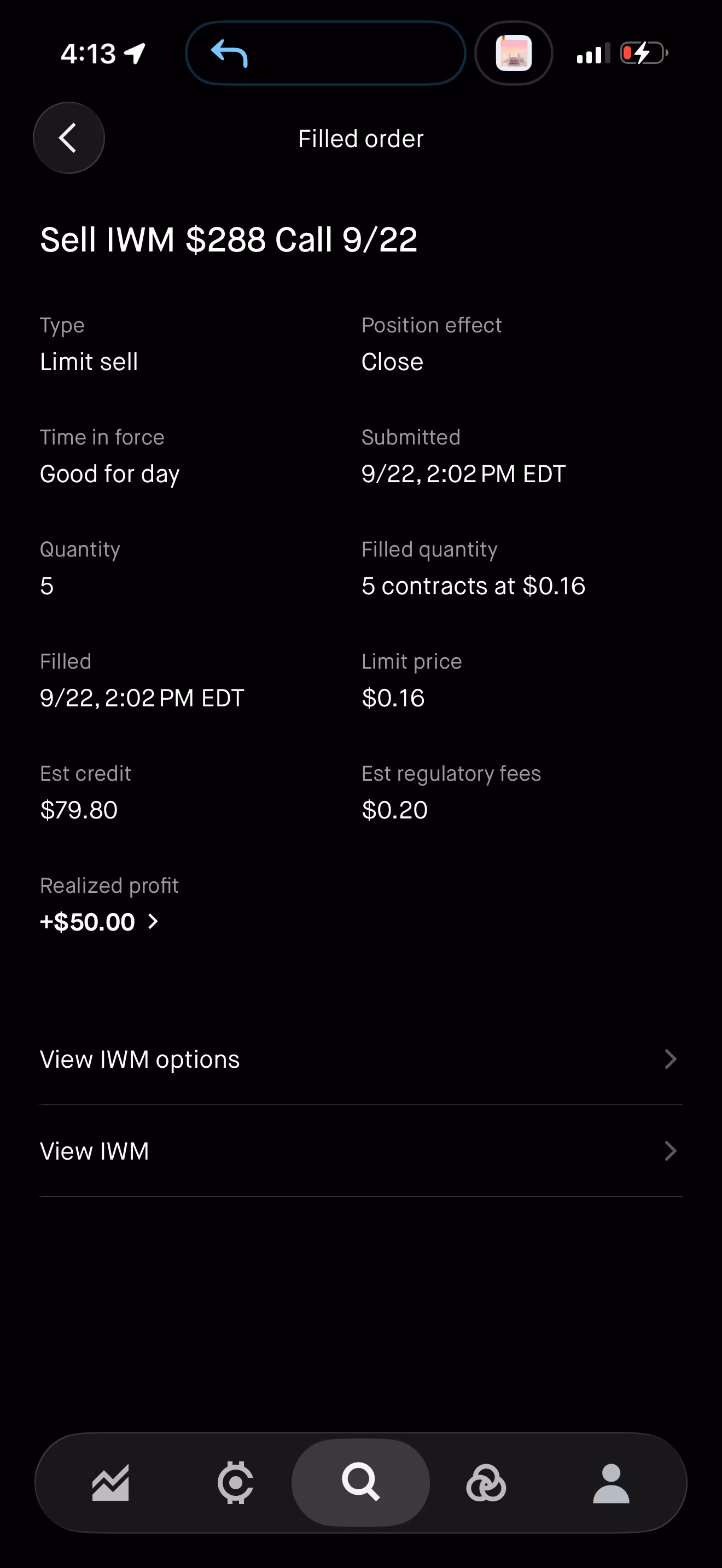Image resolution: width=722 pixels, height=1568 pixels.
Task: Select the search tab icon
Action: [360, 1482]
